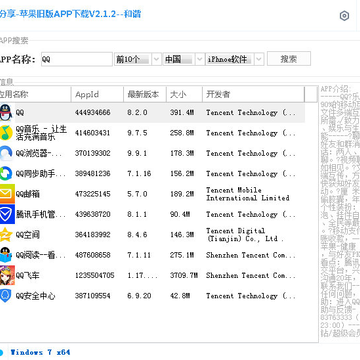360x360 pixels.
Task: Click the version 6.9.20 cell
Action: pyautogui.click(x=139, y=296)
